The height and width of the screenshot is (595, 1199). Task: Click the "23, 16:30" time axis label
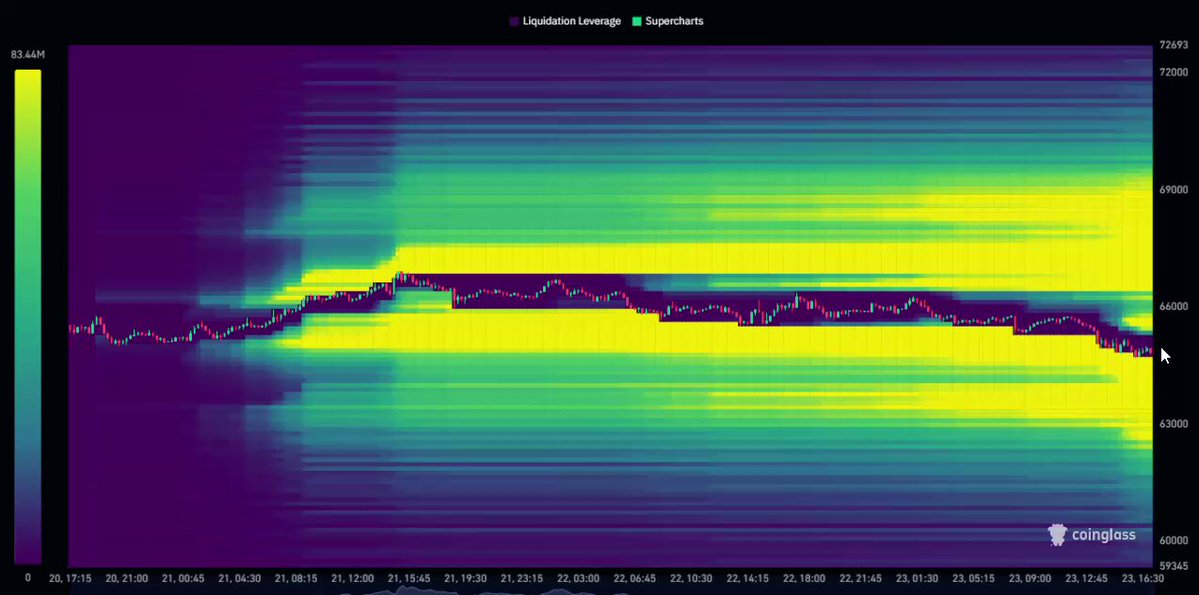click(1145, 579)
